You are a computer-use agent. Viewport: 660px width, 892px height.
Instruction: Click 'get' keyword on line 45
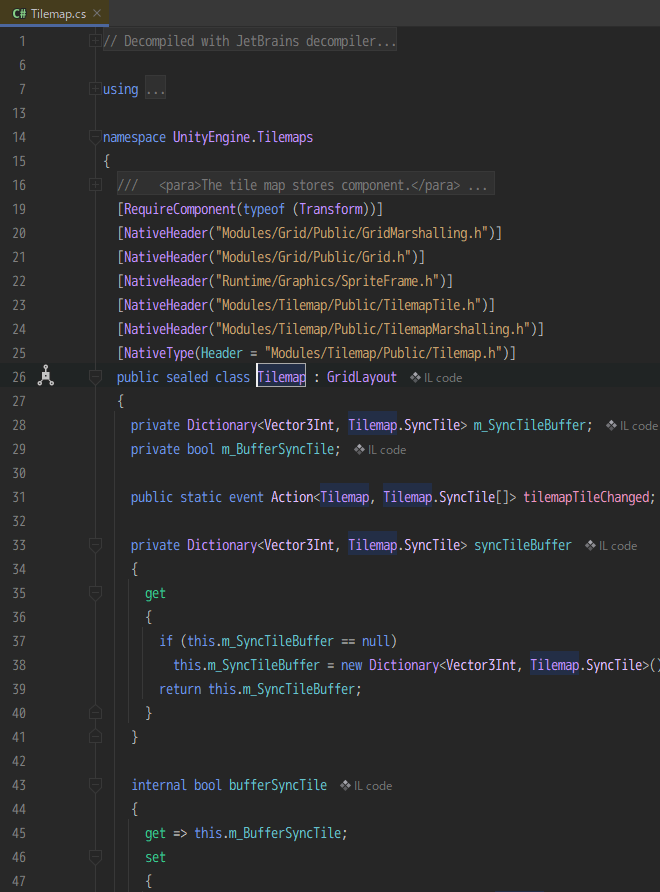[155, 833]
